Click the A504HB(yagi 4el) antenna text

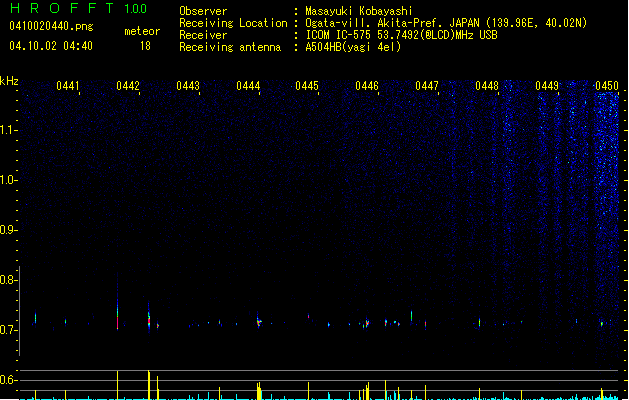353,47
